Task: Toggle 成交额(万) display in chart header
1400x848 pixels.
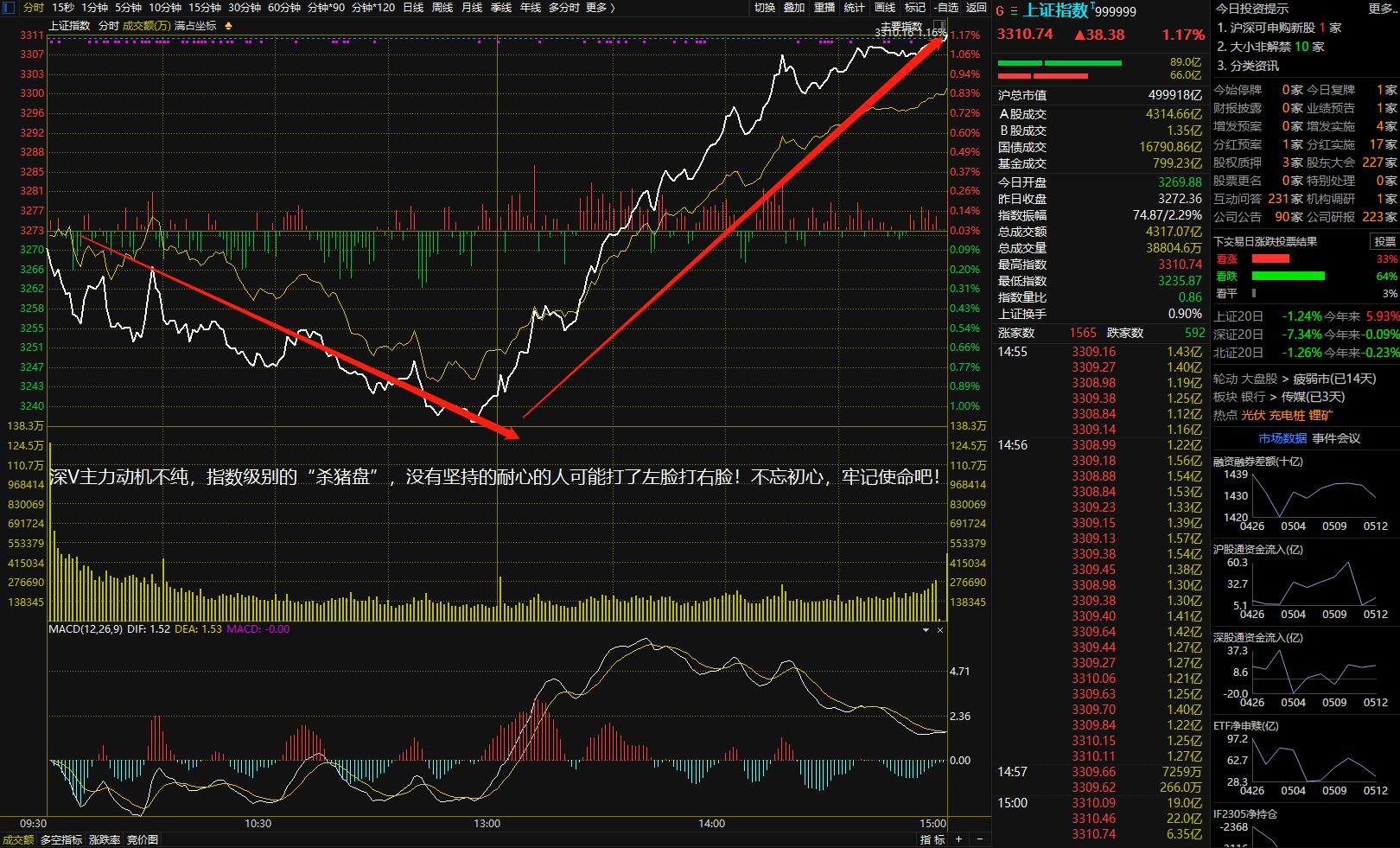Action: [x=146, y=26]
